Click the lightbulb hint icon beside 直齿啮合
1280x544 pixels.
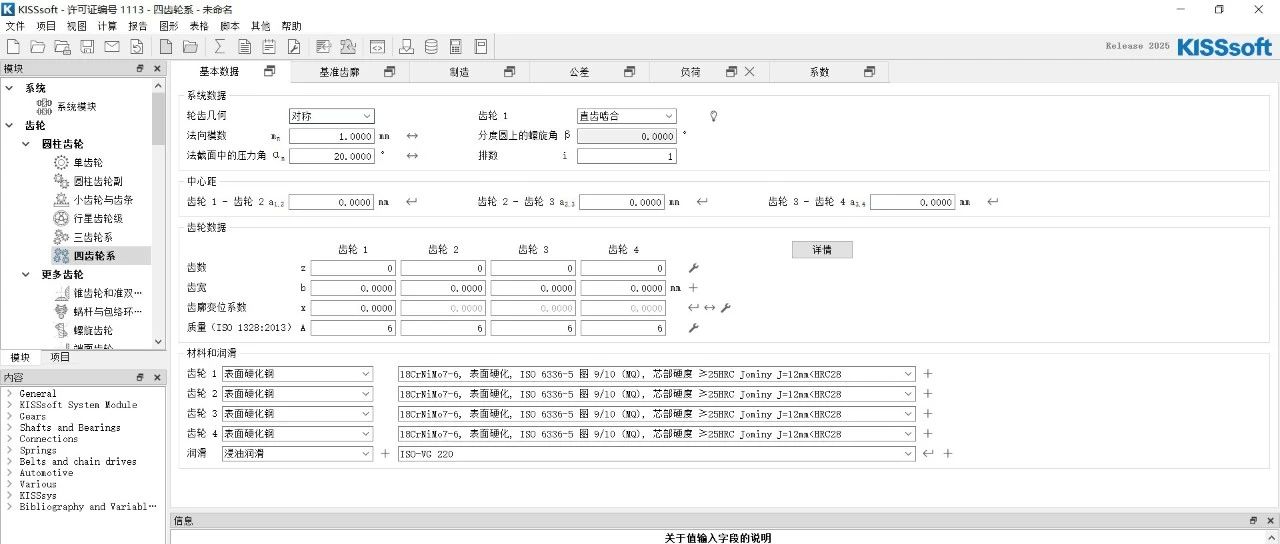coord(714,116)
